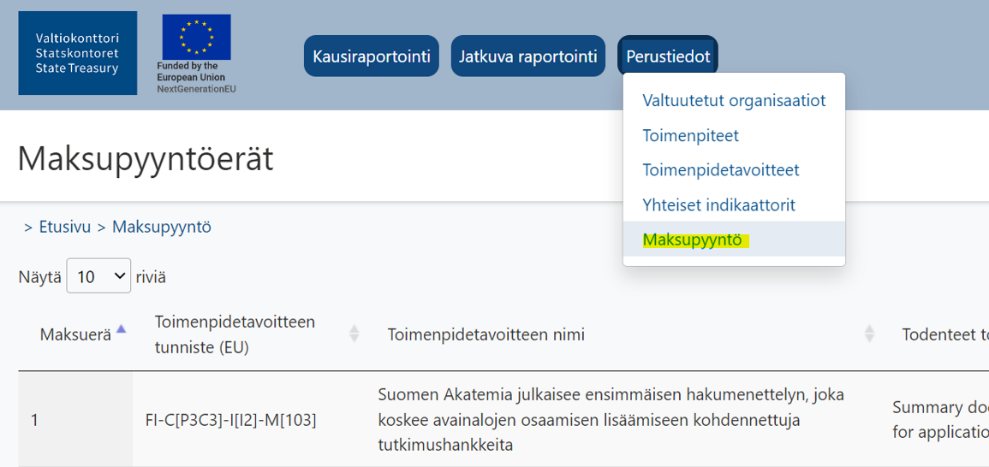The height and width of the screenshot is (467, 989).
Task: Choose Toimenpidetavoitteet menu entry
Action: (720, 170)
